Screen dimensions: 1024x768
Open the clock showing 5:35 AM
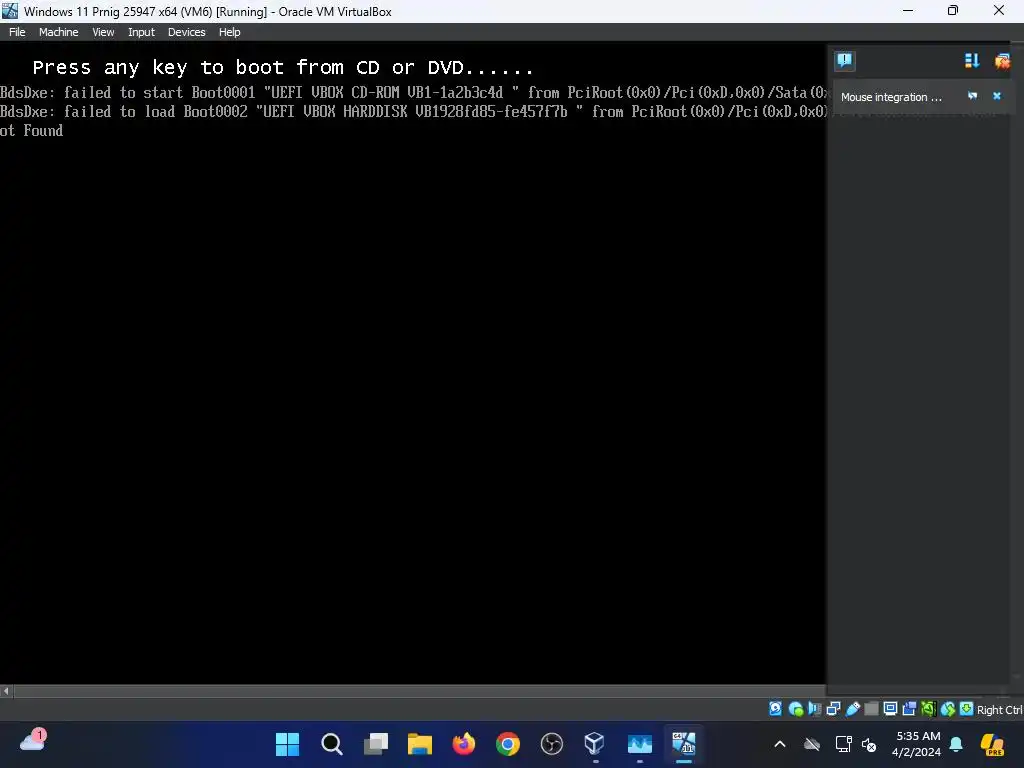917,744
